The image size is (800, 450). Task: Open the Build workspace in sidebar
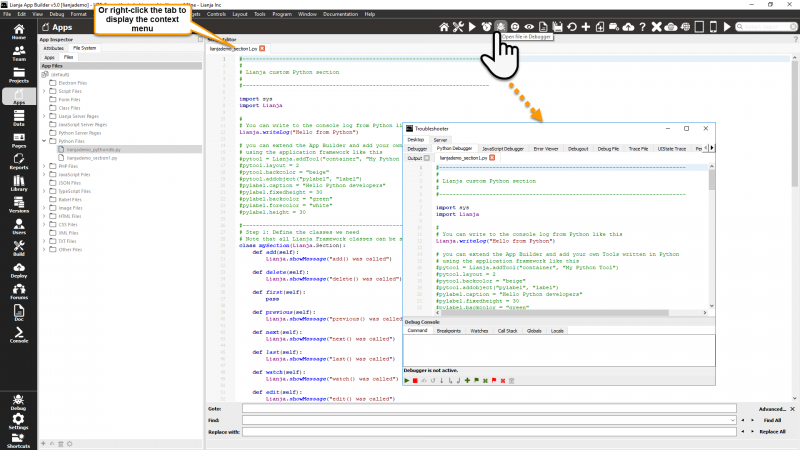[19, 248]
